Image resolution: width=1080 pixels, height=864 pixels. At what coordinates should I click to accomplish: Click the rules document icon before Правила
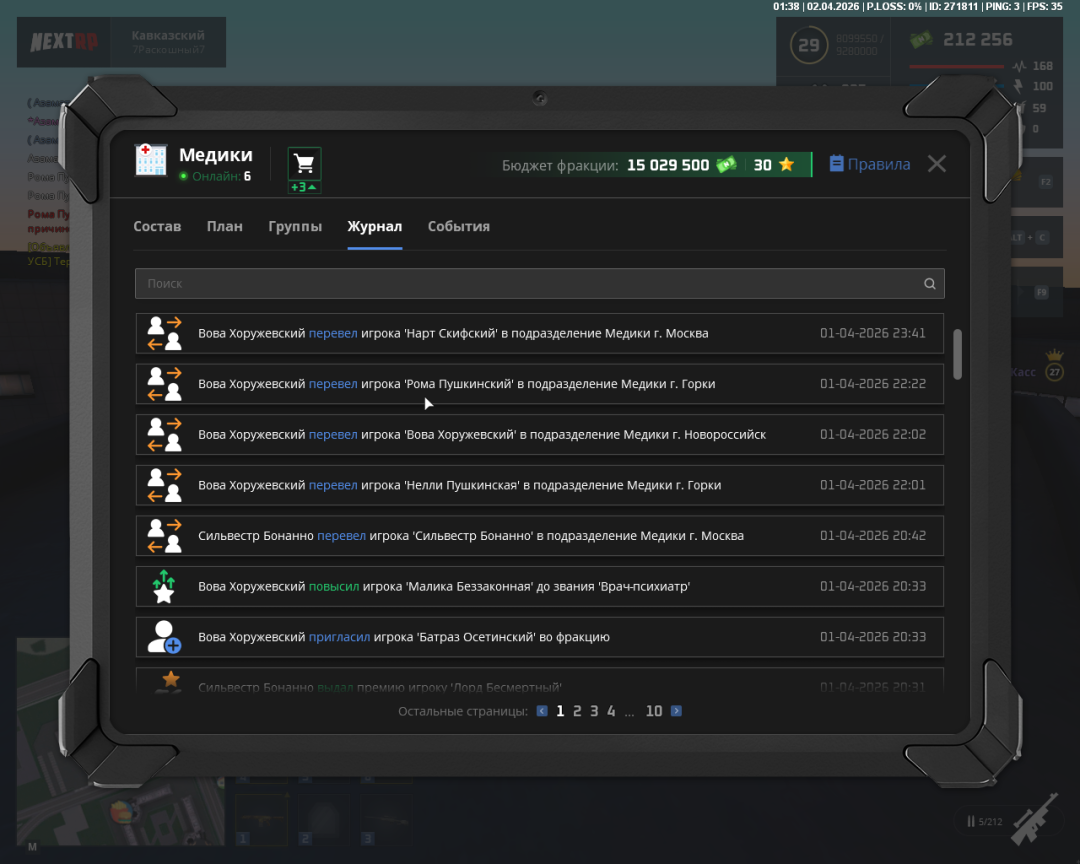(x=837, y=164)
